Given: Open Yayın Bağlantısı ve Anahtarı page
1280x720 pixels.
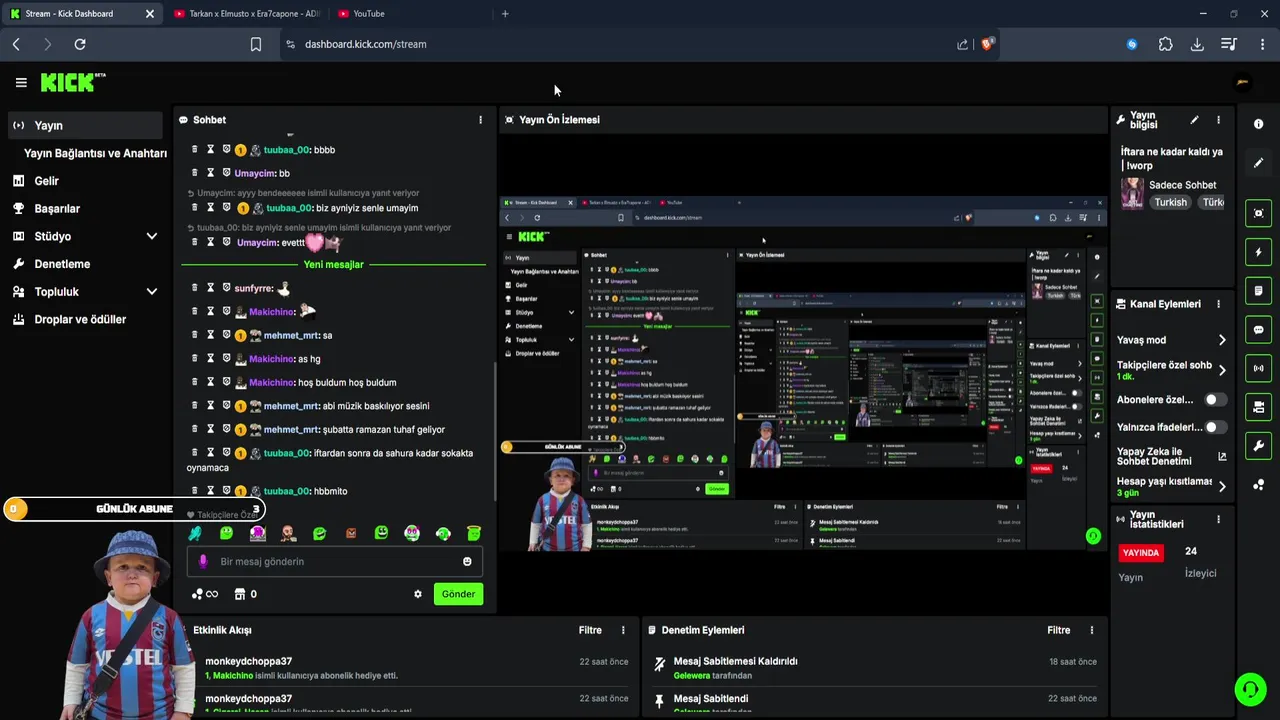Looking at the screenshot, I should click(x=95, y=153).
